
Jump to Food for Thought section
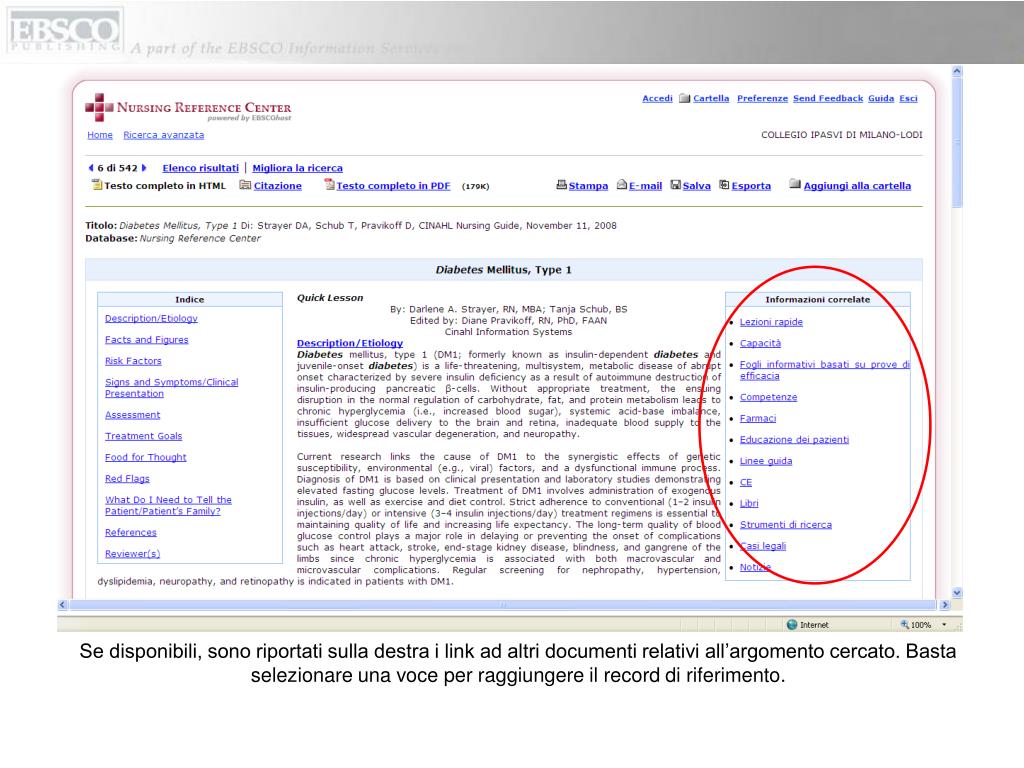tap(146, 457)
